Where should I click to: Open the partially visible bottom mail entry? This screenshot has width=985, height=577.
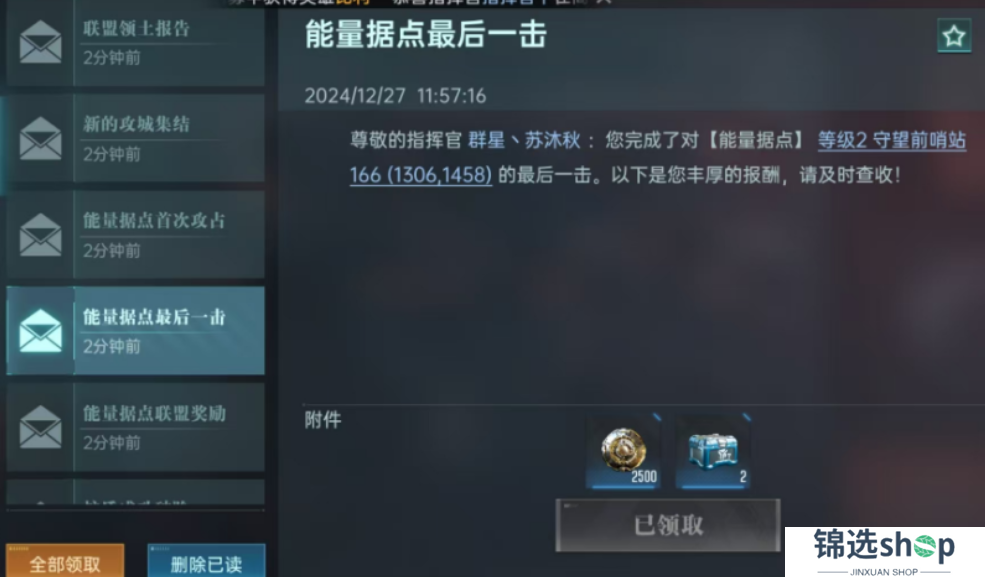tap(136, 492)
